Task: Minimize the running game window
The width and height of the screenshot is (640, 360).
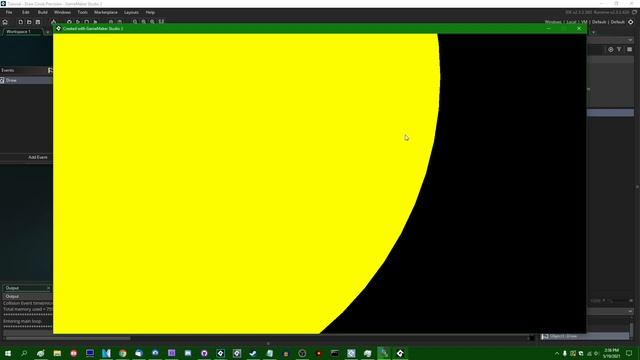Action: (548, 29)
